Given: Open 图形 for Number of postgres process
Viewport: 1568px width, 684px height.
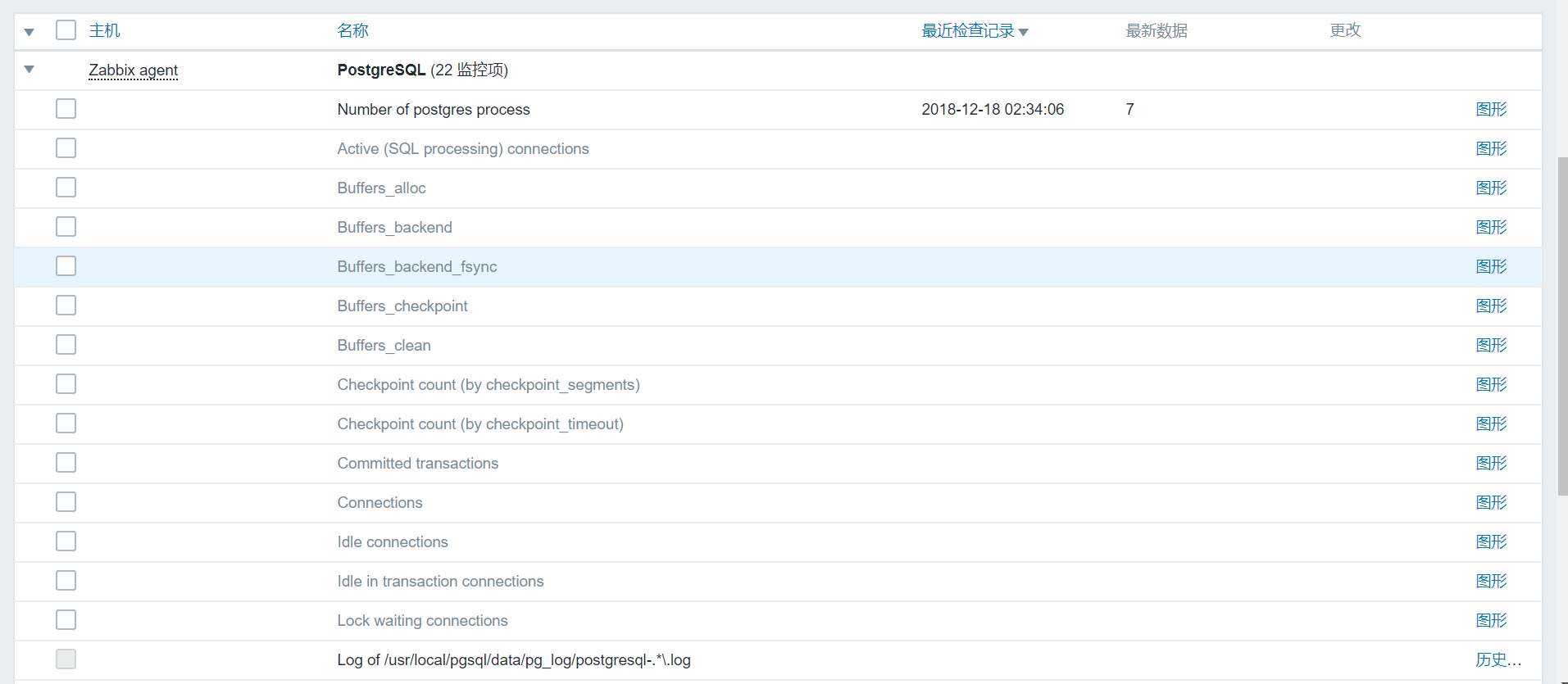Looking at the screenshot, I should coord(1491,110).
